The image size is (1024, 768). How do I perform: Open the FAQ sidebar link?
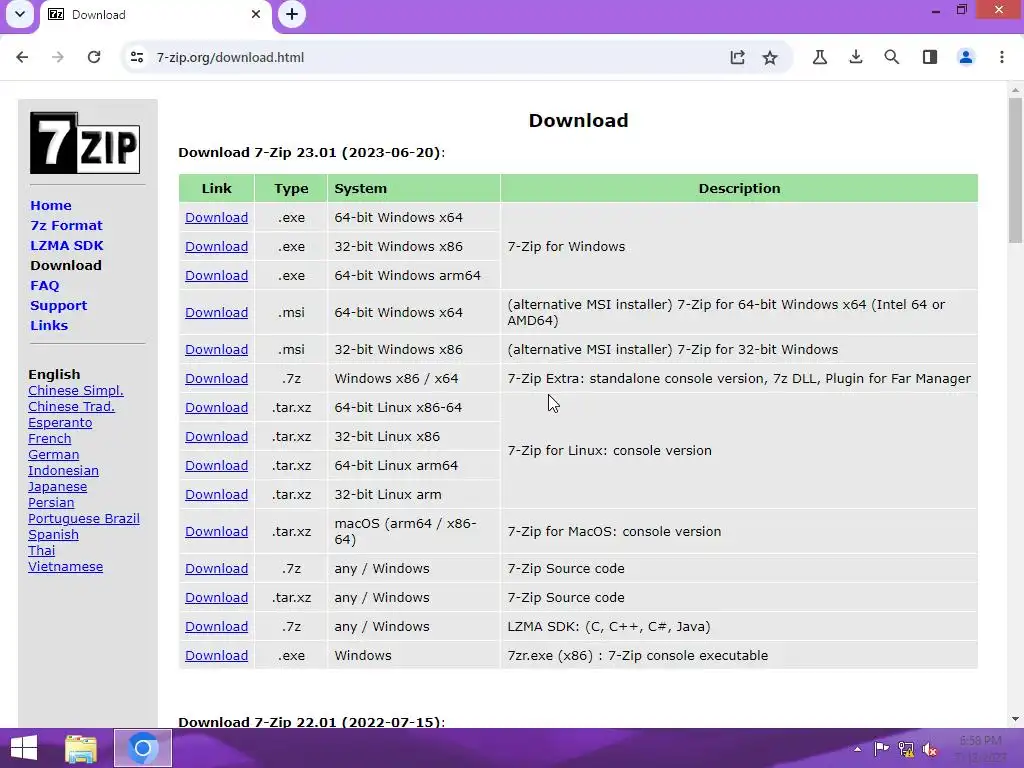[x=44, y=285]
